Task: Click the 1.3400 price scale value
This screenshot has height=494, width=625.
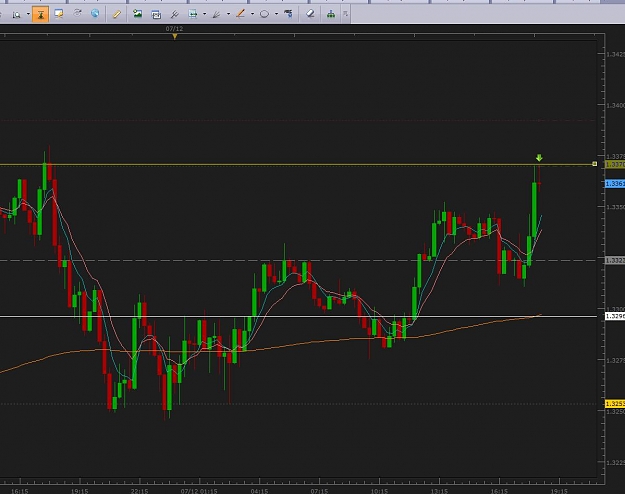Action: (x=616, y=106)
